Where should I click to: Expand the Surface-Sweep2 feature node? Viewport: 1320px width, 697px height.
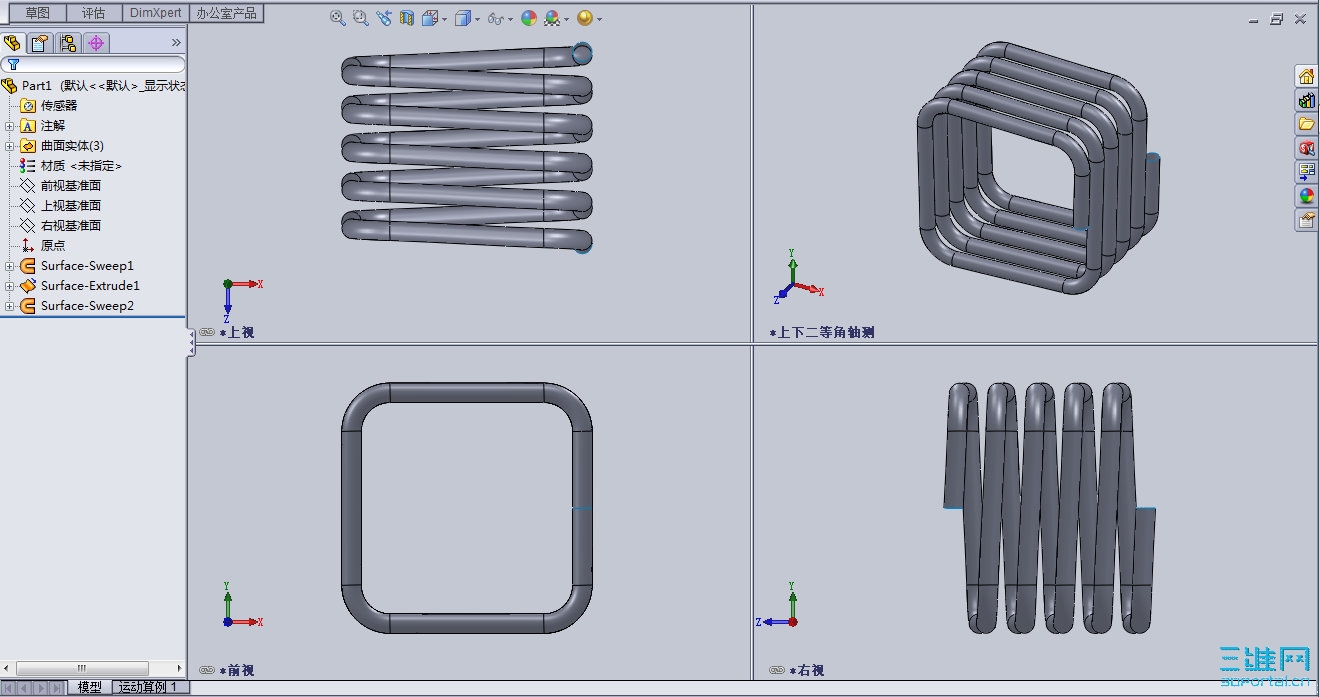coord(9,306)
